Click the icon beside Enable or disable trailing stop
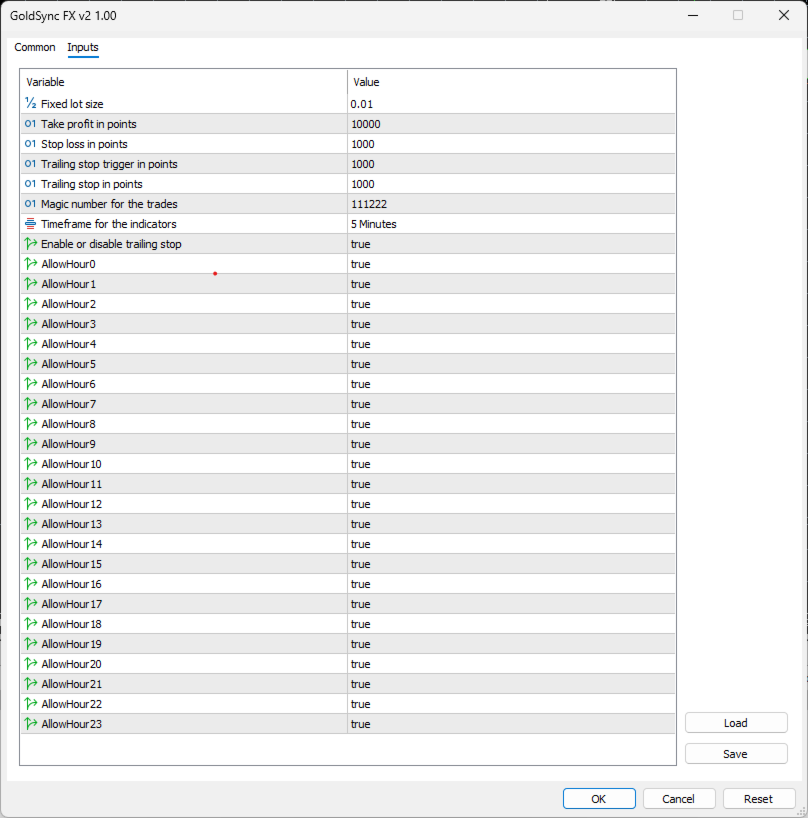 (31, 244)
